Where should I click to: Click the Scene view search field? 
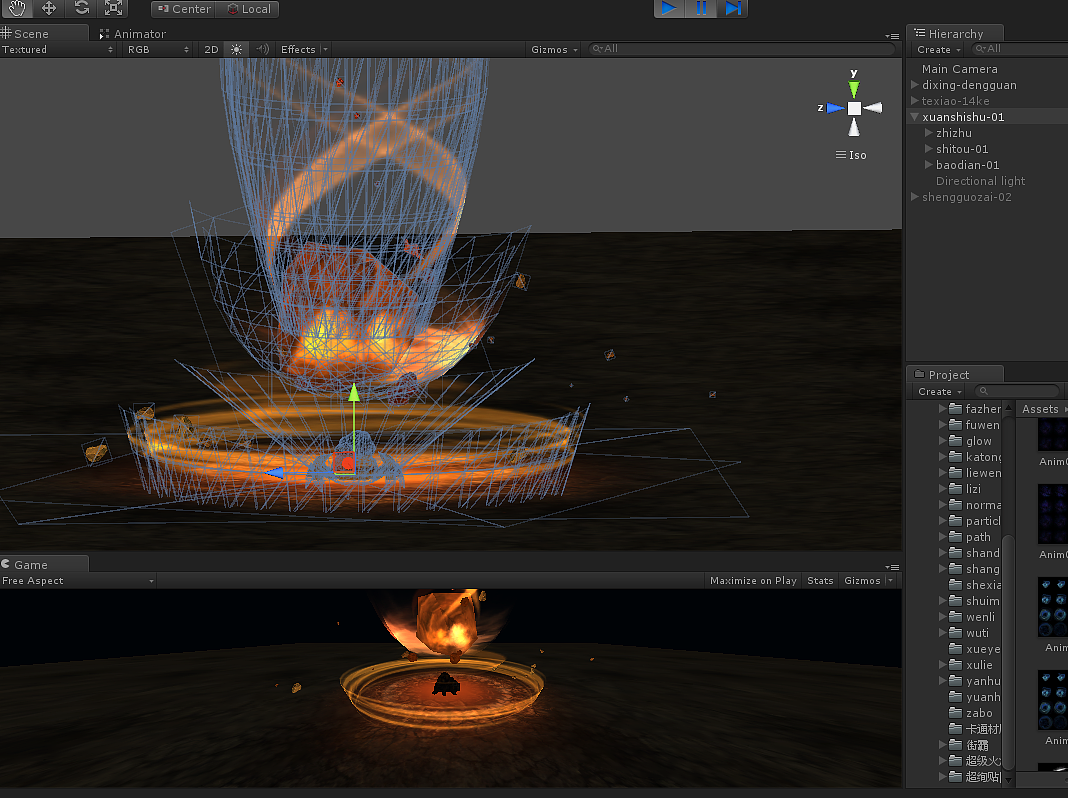pyautogui.click(x=740, y=49)
